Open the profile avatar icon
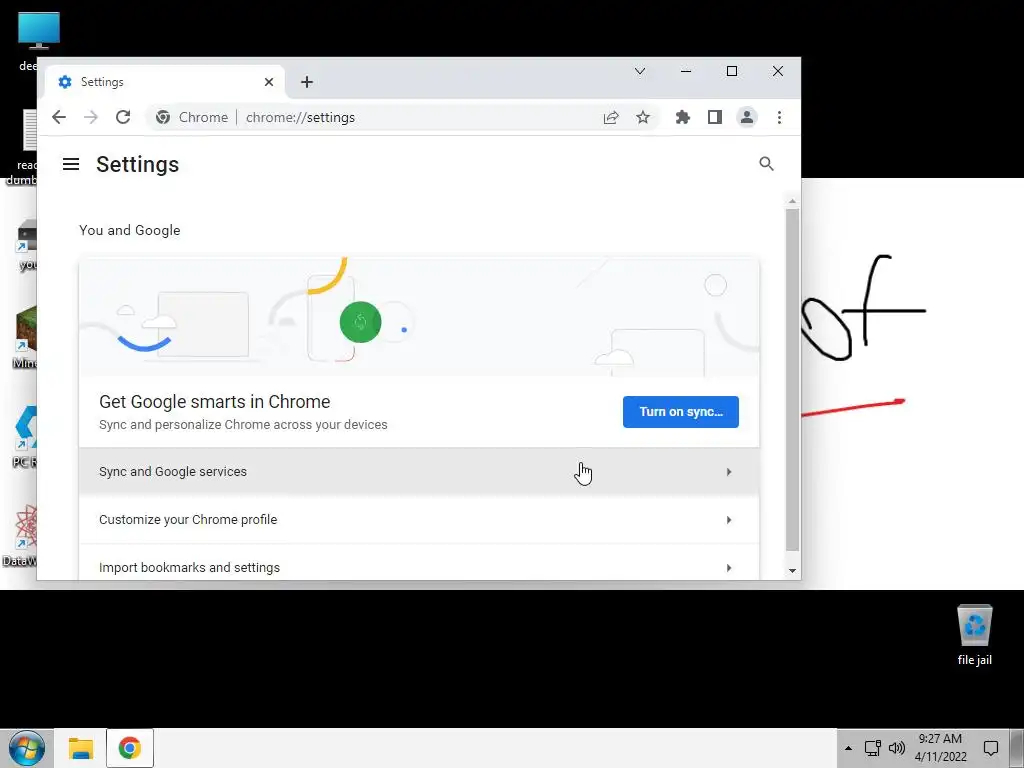 pos(746,118)
